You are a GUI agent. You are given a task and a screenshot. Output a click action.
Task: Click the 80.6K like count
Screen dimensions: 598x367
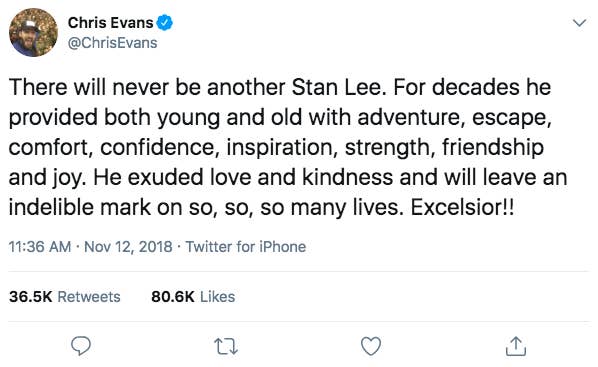coord(173,297)
